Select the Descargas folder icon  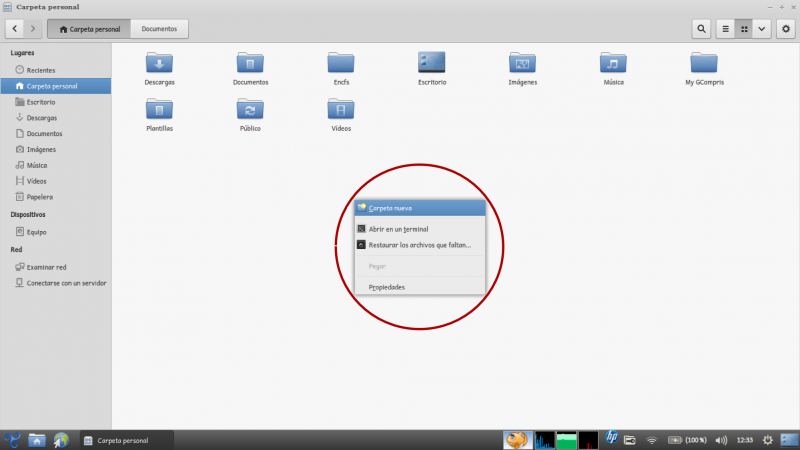159,63
